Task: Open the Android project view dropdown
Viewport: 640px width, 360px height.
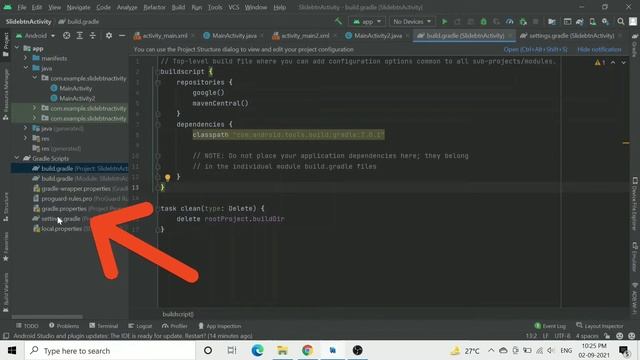Action: click(36, 36)
